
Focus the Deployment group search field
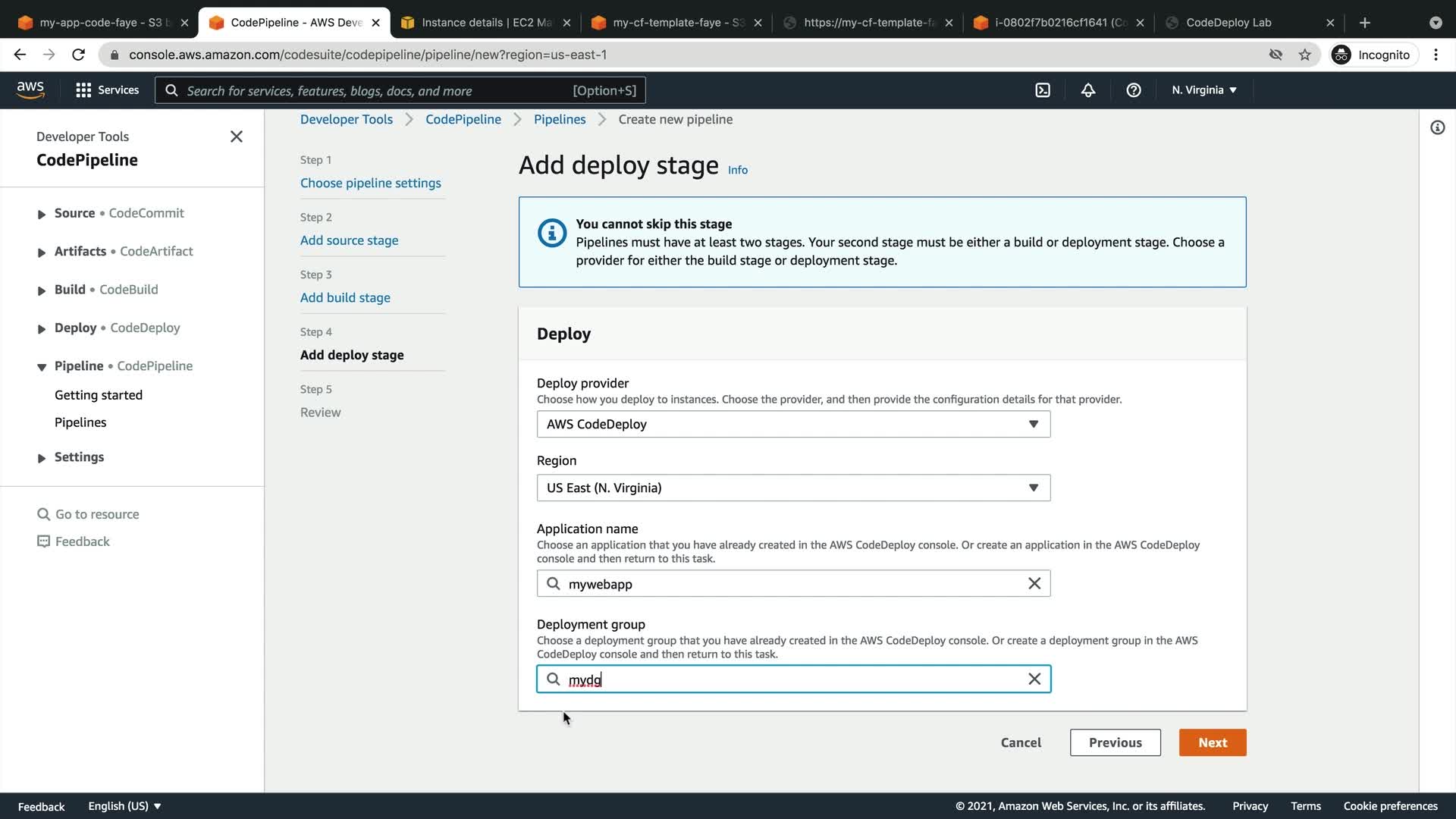tap(789, 679)
